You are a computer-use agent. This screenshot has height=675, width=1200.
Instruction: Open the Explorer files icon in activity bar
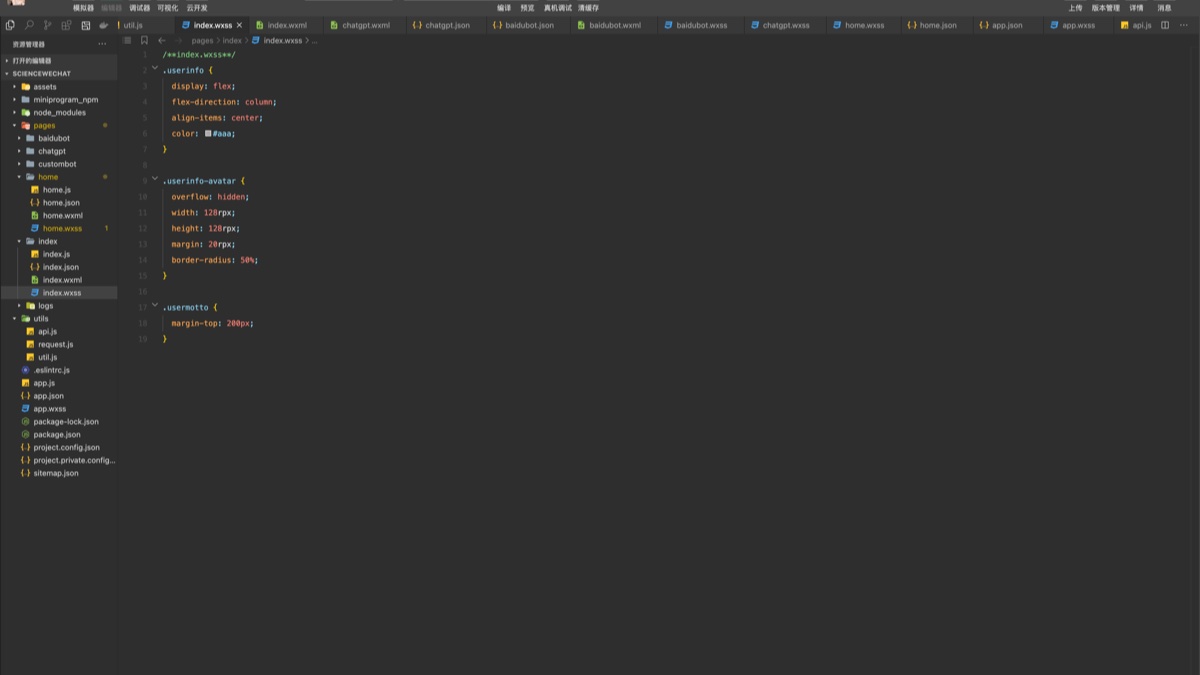10,25
